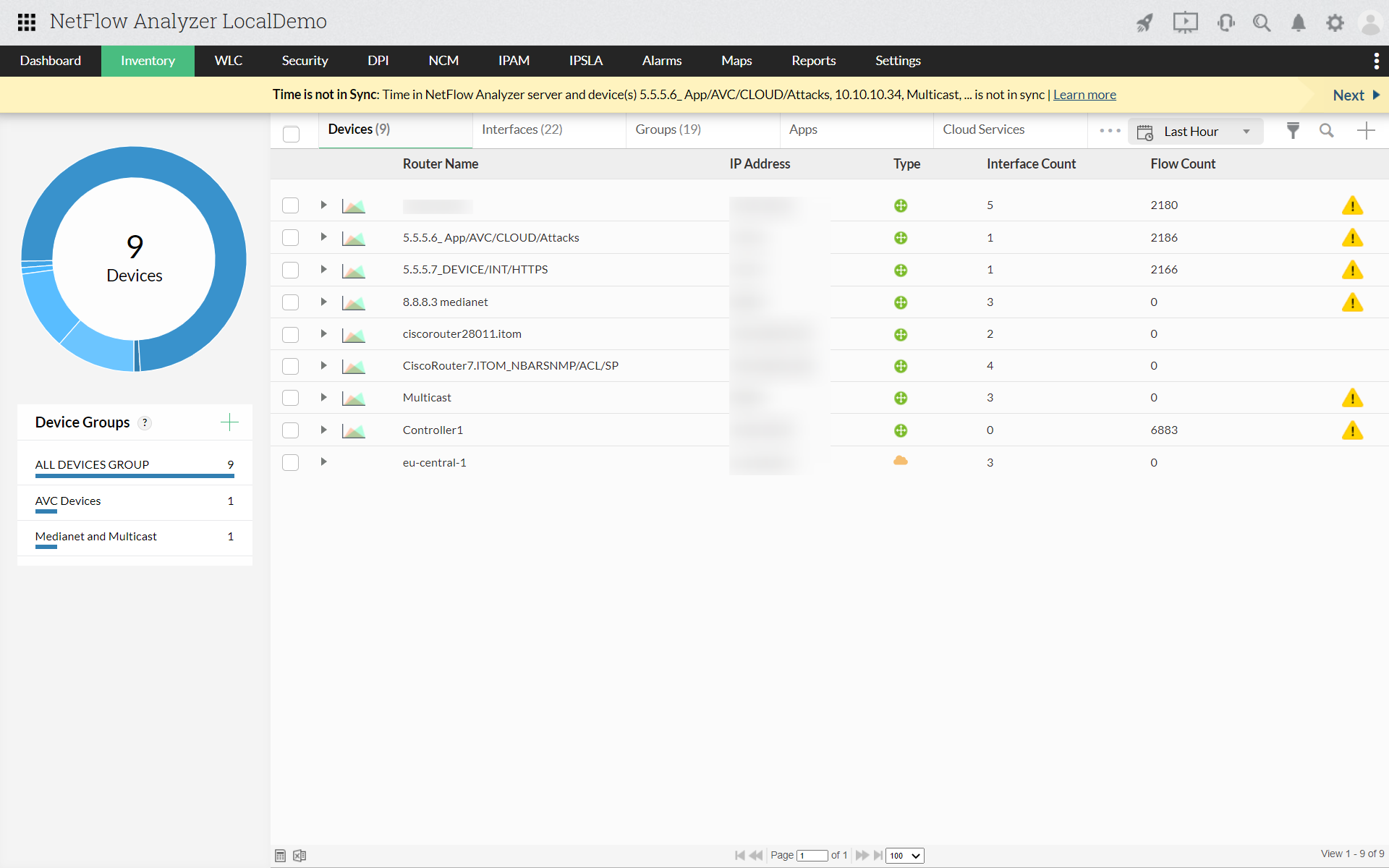The height and width of the screenshot is (868, 1389).
Task: Add a new device using the plus icon
Action: [1367, 131]
